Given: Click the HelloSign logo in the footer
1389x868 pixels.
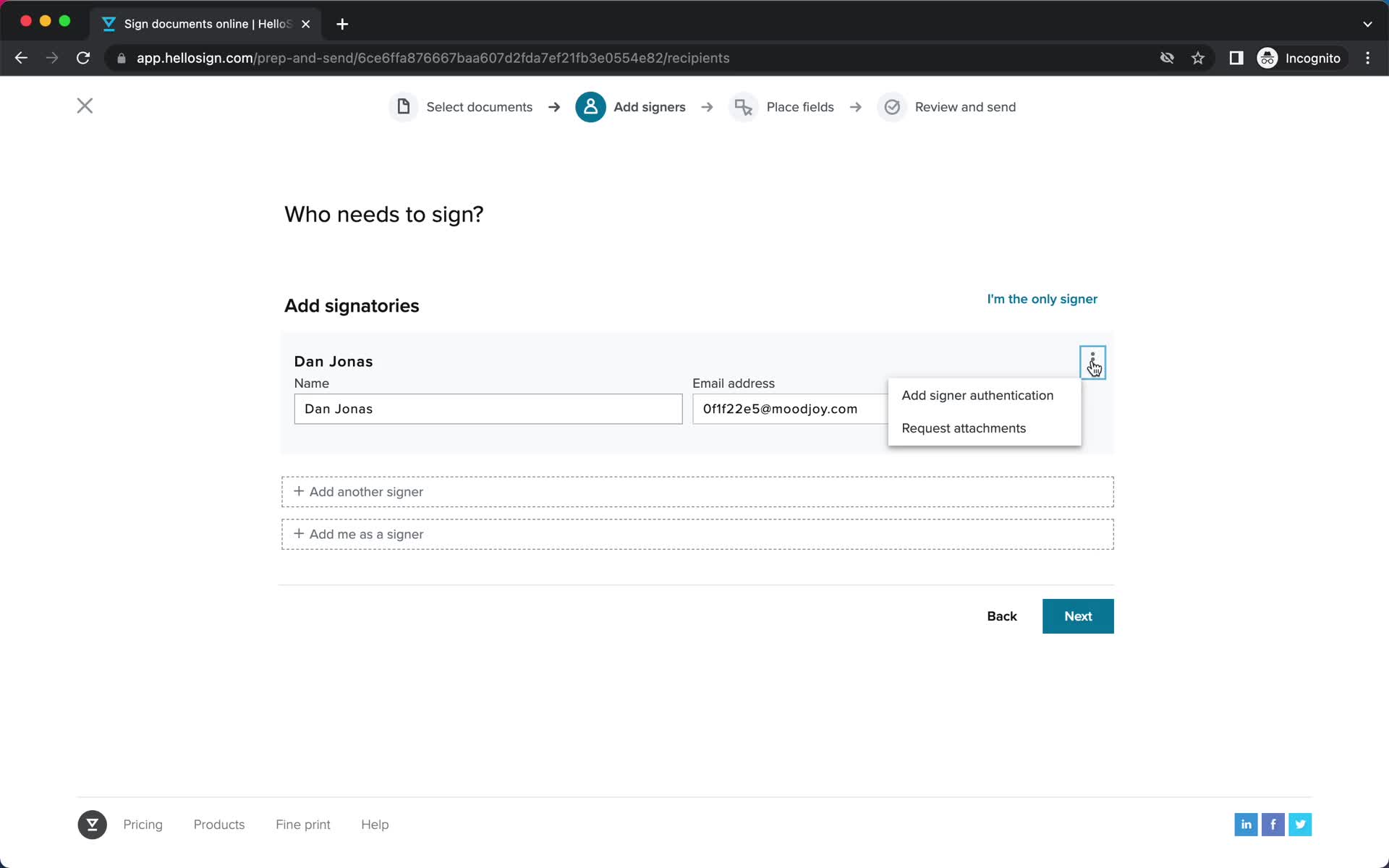Looking at the screenshot, I should tap(92, 824).
